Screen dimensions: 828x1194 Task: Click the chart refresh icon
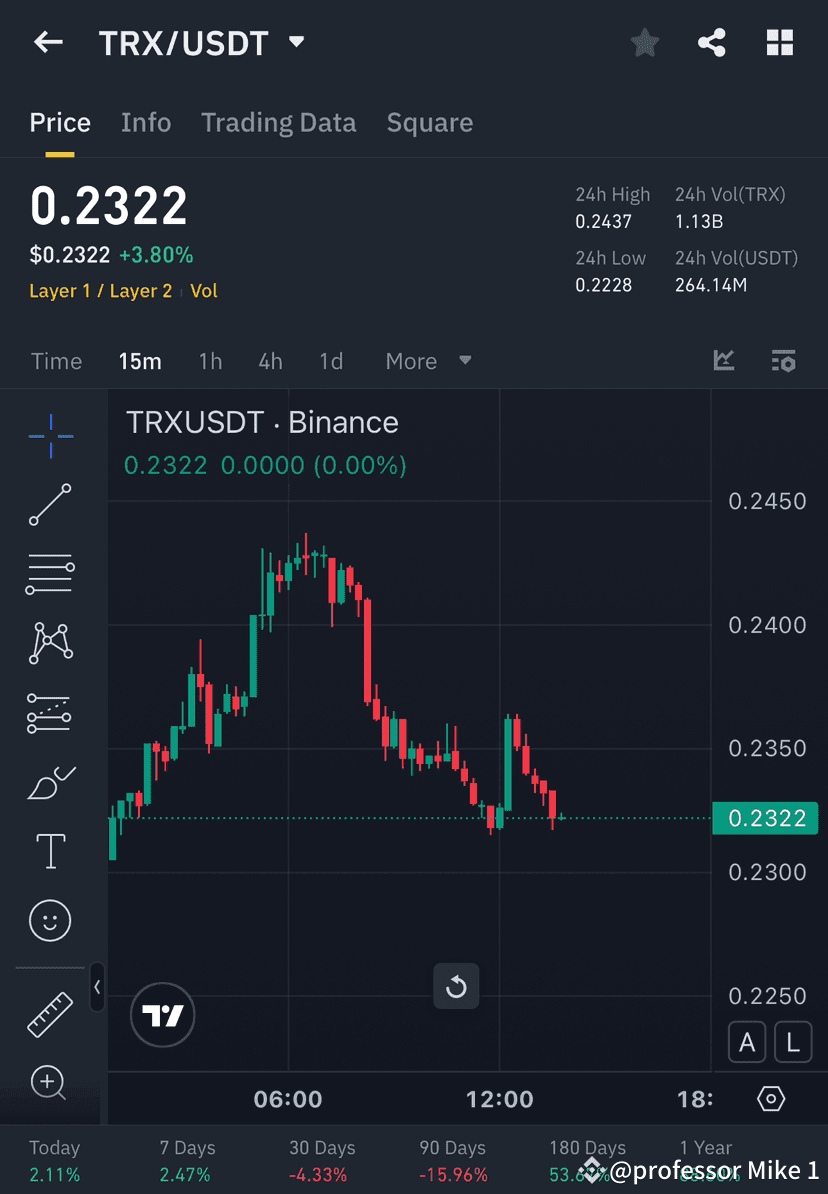pyautogui.click(x=456, y=986)
